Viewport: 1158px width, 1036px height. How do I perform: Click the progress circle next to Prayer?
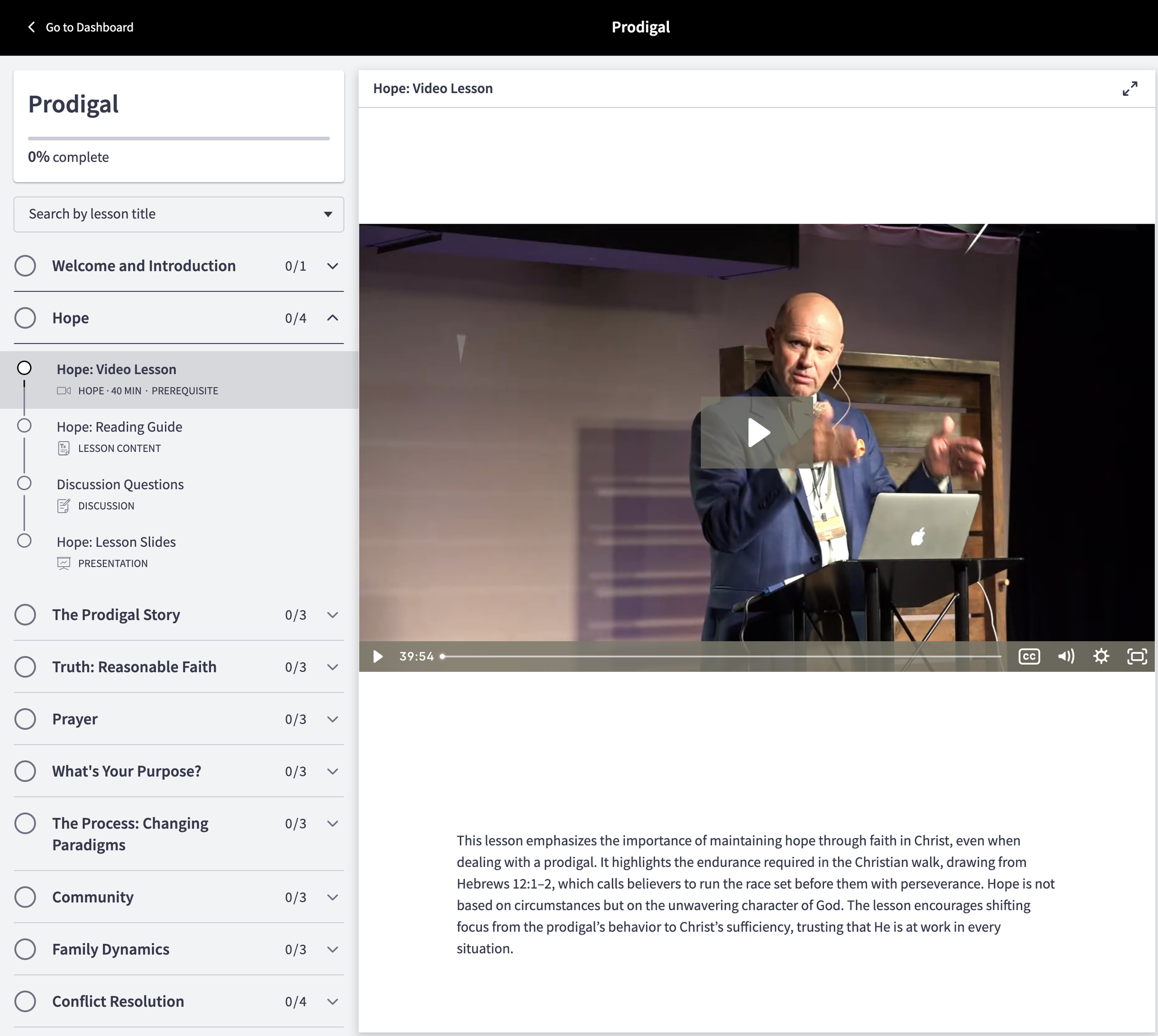coord(25,719)
